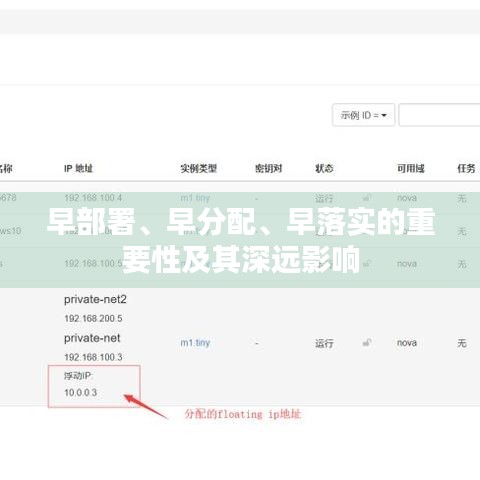Open the m1.tiny link in the 192.168.100.4 row
480x480 pixels.
pos(195,198)
